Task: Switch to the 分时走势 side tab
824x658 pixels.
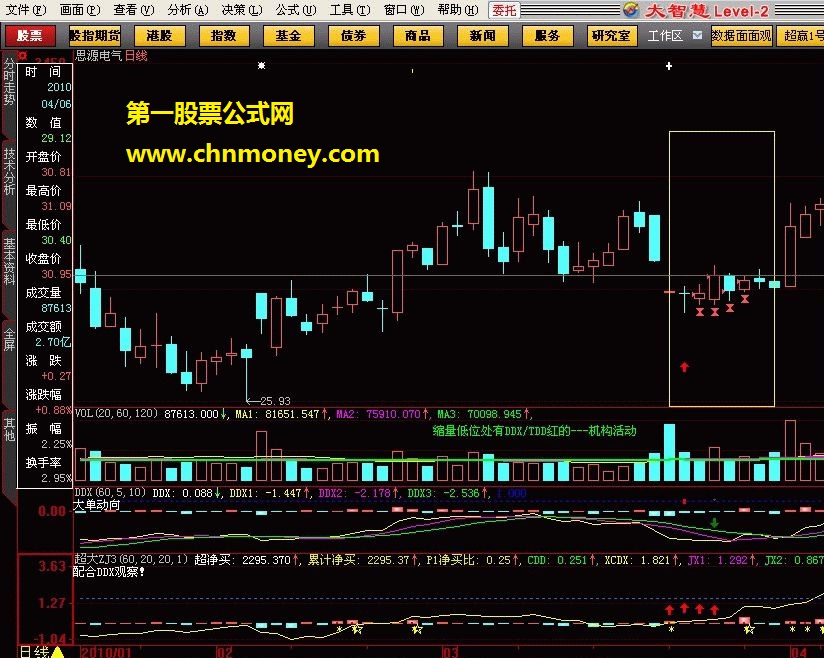Action: click(x=9, y=82)
